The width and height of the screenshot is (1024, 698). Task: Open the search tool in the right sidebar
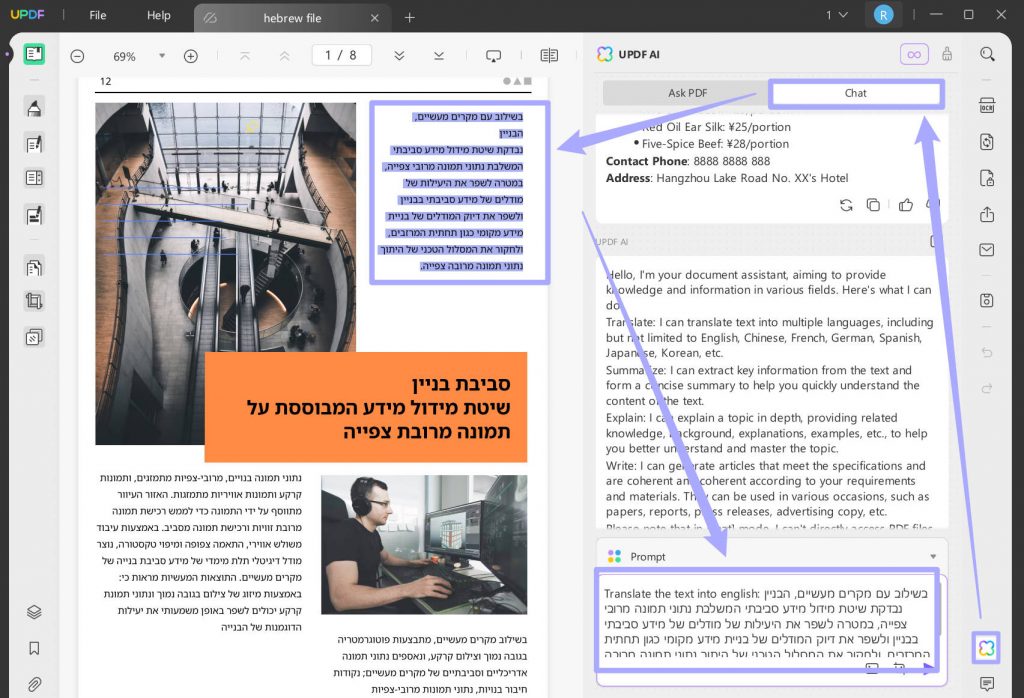[x=987, y=54]
